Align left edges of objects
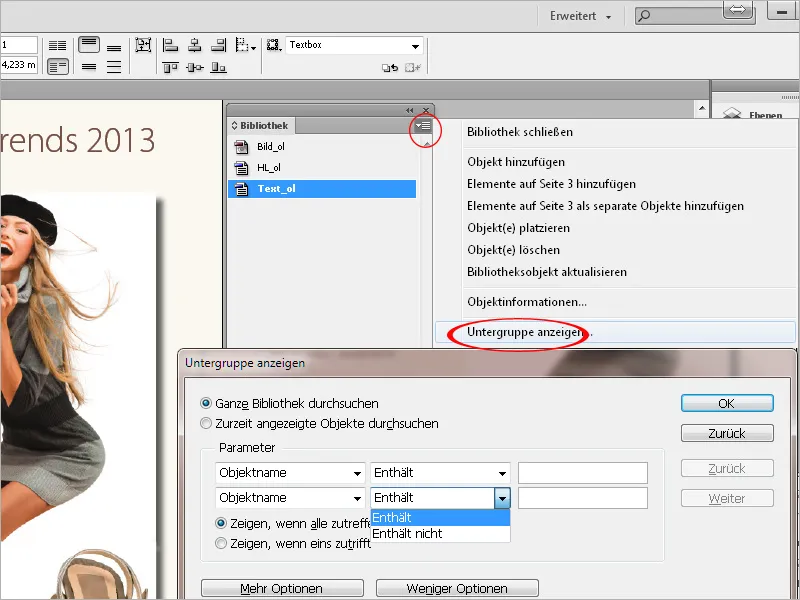The image size is (800, 600). (170, 45)
